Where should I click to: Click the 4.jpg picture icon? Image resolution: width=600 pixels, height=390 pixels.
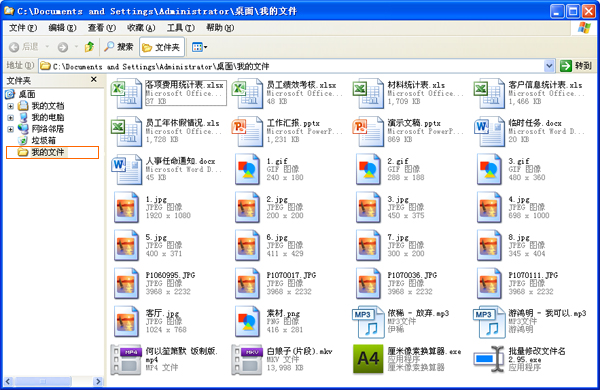coord(489,207)
